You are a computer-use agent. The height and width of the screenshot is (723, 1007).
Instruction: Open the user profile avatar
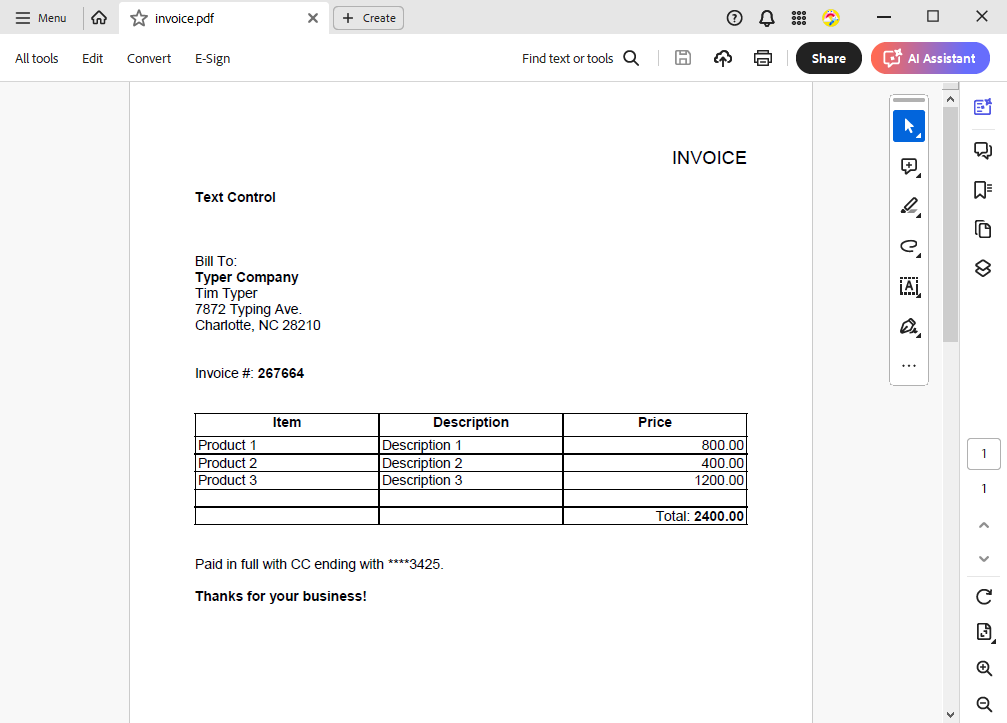tap(830, 18)
